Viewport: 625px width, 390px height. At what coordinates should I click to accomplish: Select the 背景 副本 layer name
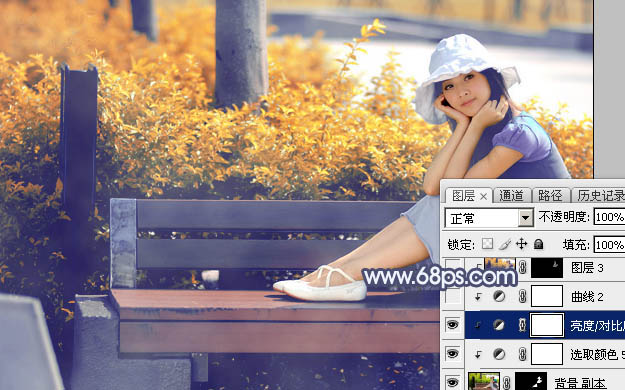coord(580,383)
